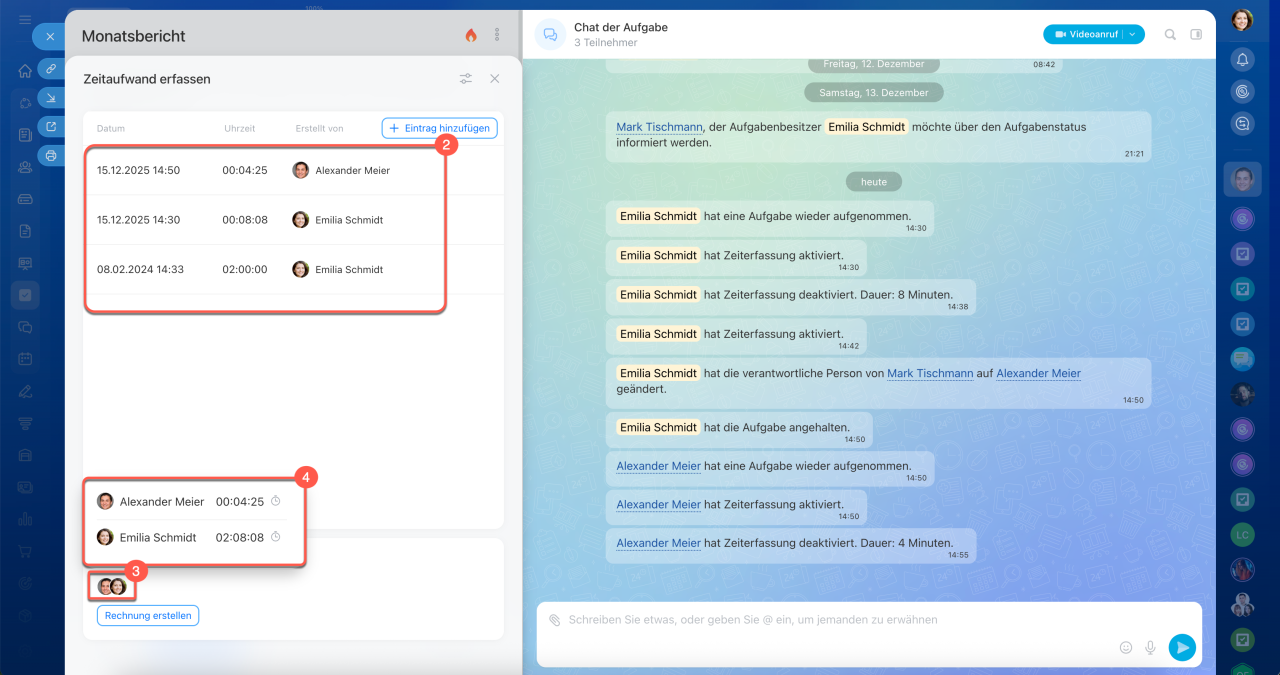The image size is (1280, 675).
Task: Click the 3 Teilnehmer label under chat title
Action: click(x=606, y=43)
